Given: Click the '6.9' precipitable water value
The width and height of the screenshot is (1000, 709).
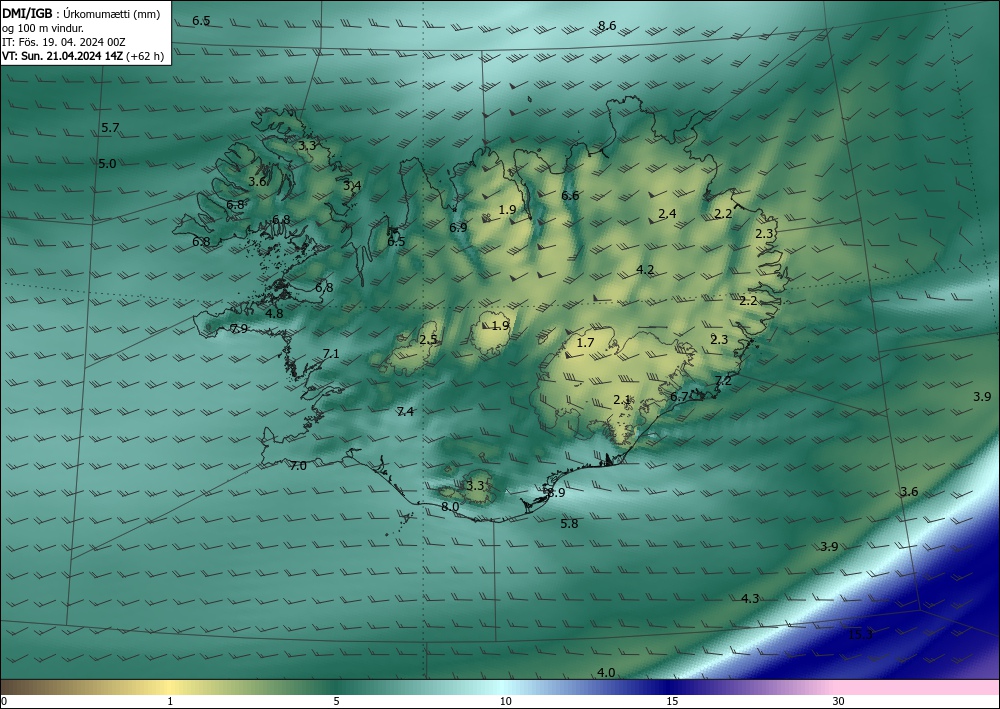Looking at the screenshot, I should [458, 228].
